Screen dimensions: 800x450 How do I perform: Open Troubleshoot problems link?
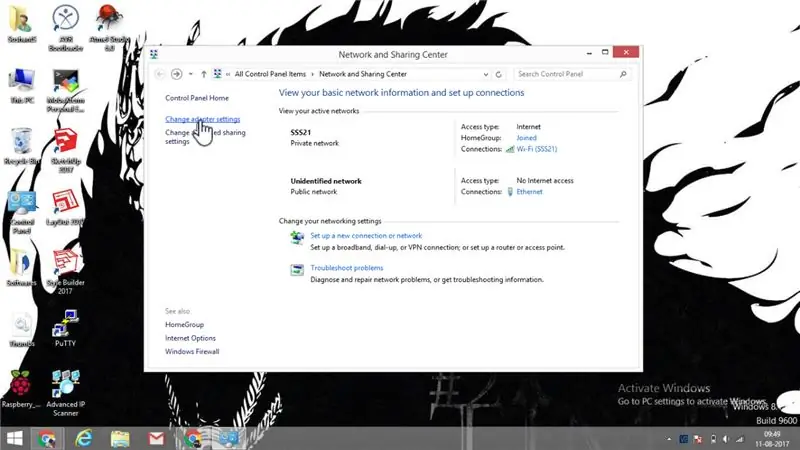click(x=346, y=268)
